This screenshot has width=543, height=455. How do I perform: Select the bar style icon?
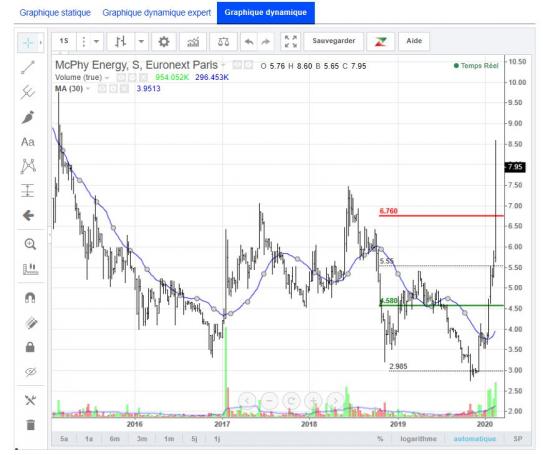pos(121,42)
